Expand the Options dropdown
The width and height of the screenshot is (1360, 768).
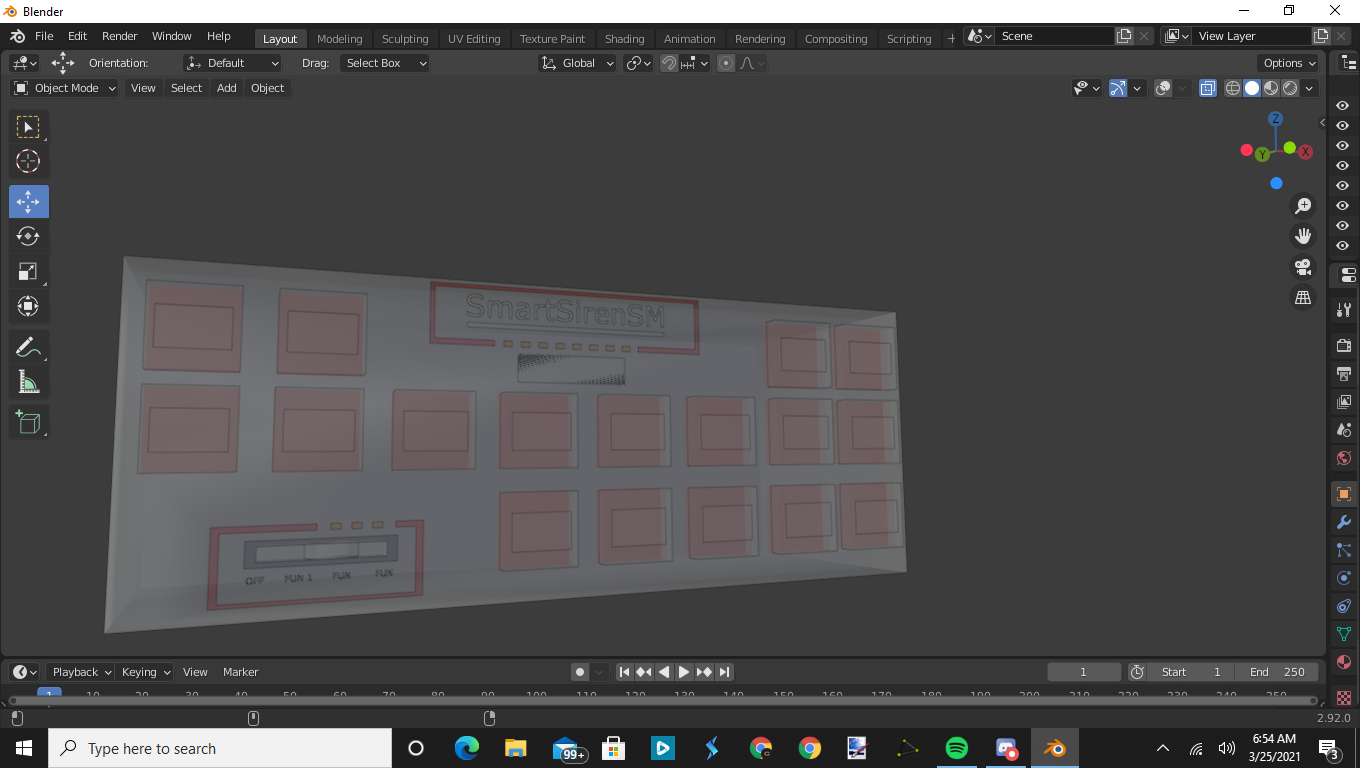coord(1289,63)
